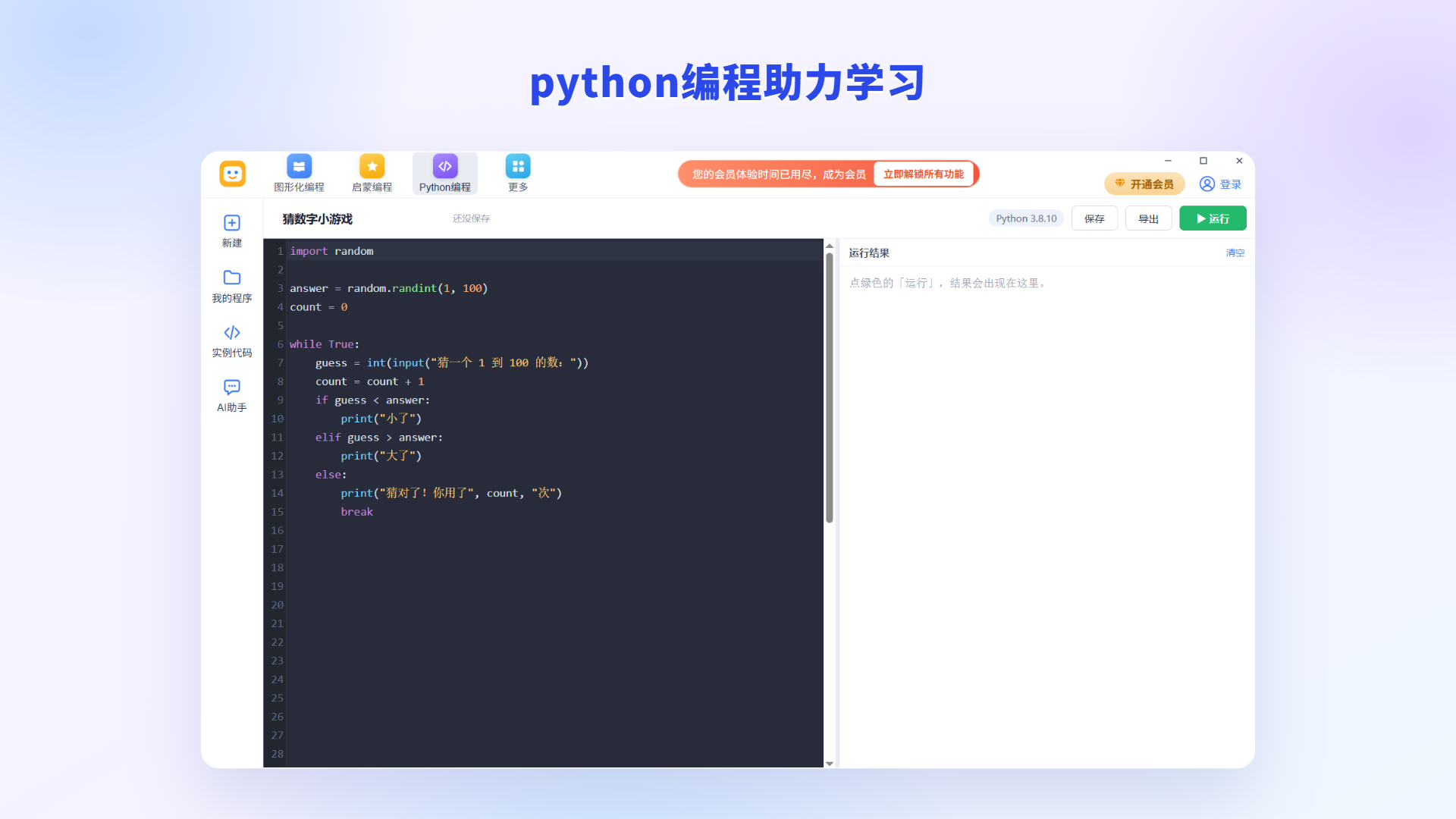This screenshot has width=1456, height=819.
Task: Select the Python编程 tab
Action: 445,174
